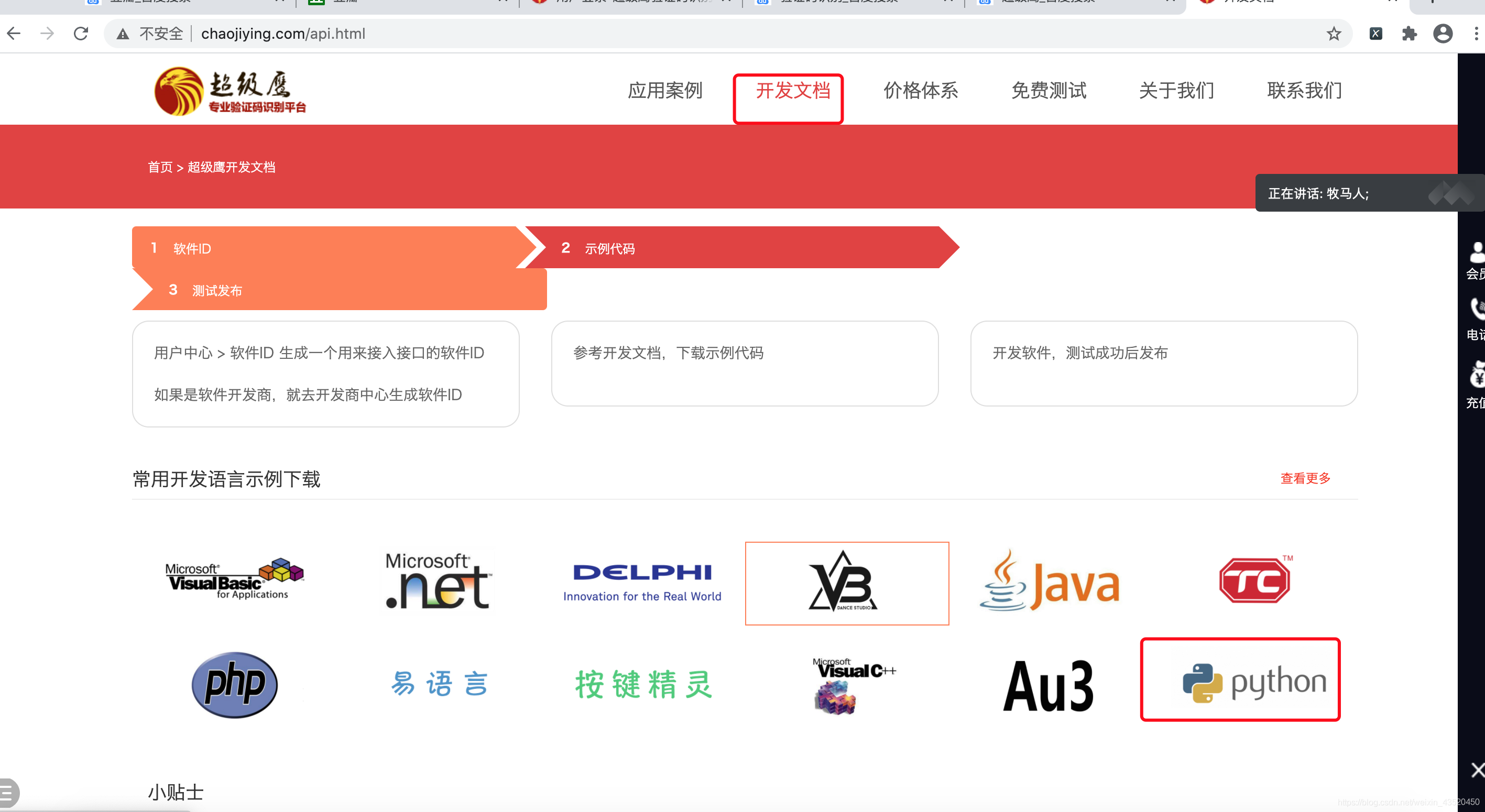Click the 首页 breadcrumb link
The image size is (1485, 812).
tap(160, 168)
